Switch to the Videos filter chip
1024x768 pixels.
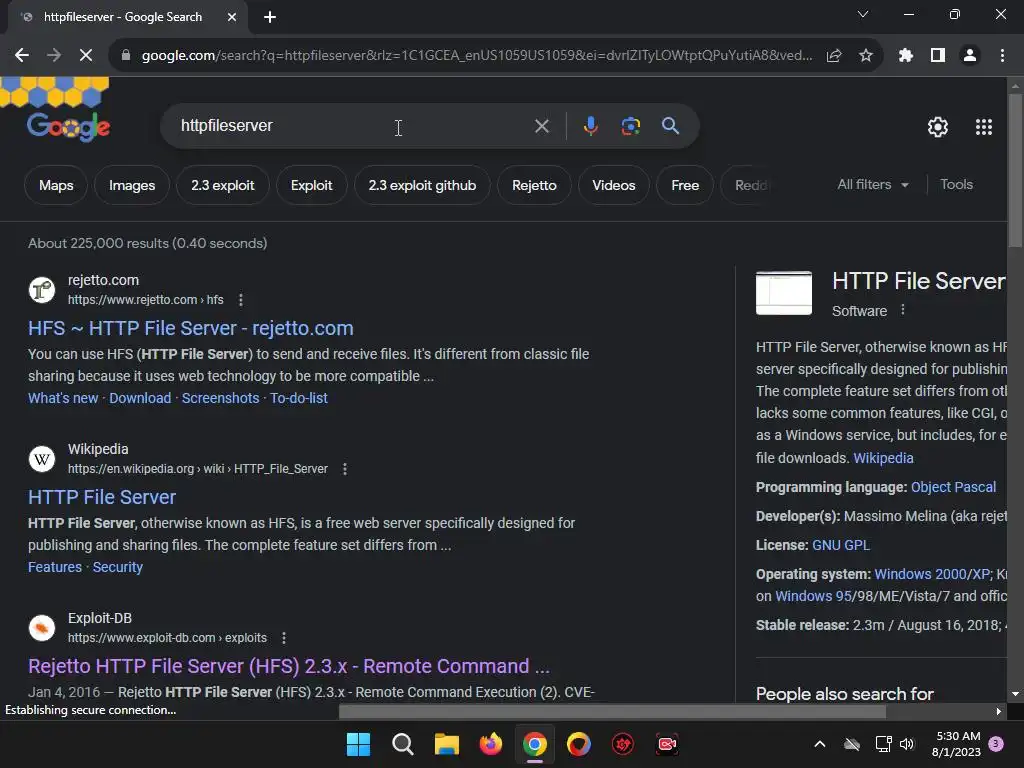pyautogui.click(x=614, y=185)
